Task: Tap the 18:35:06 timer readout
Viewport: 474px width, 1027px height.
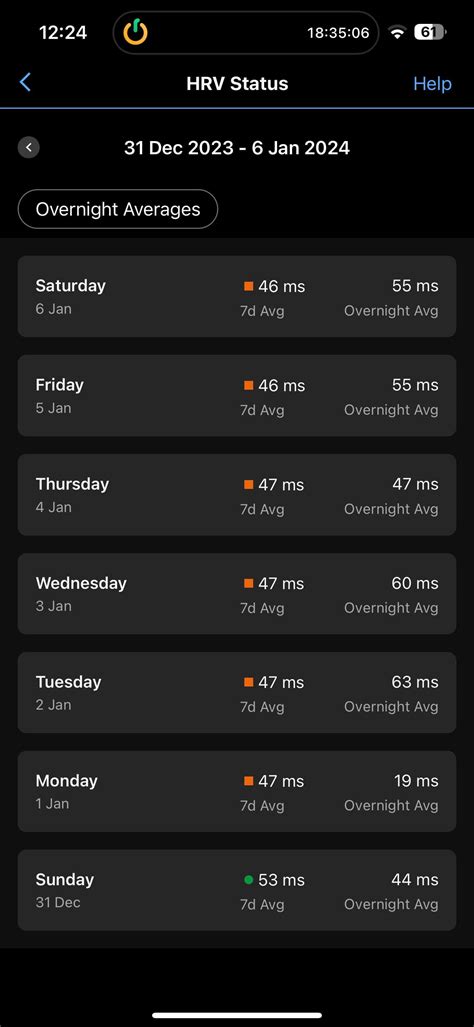Action: (x=338, y=33)
